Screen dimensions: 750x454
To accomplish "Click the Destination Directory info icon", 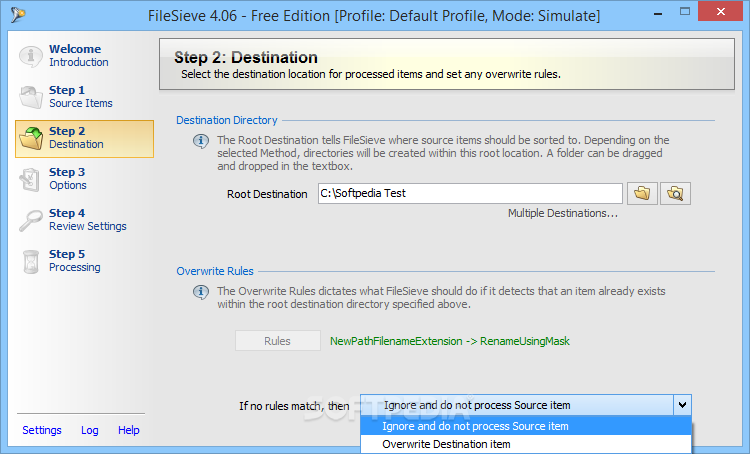I will 200,141.
